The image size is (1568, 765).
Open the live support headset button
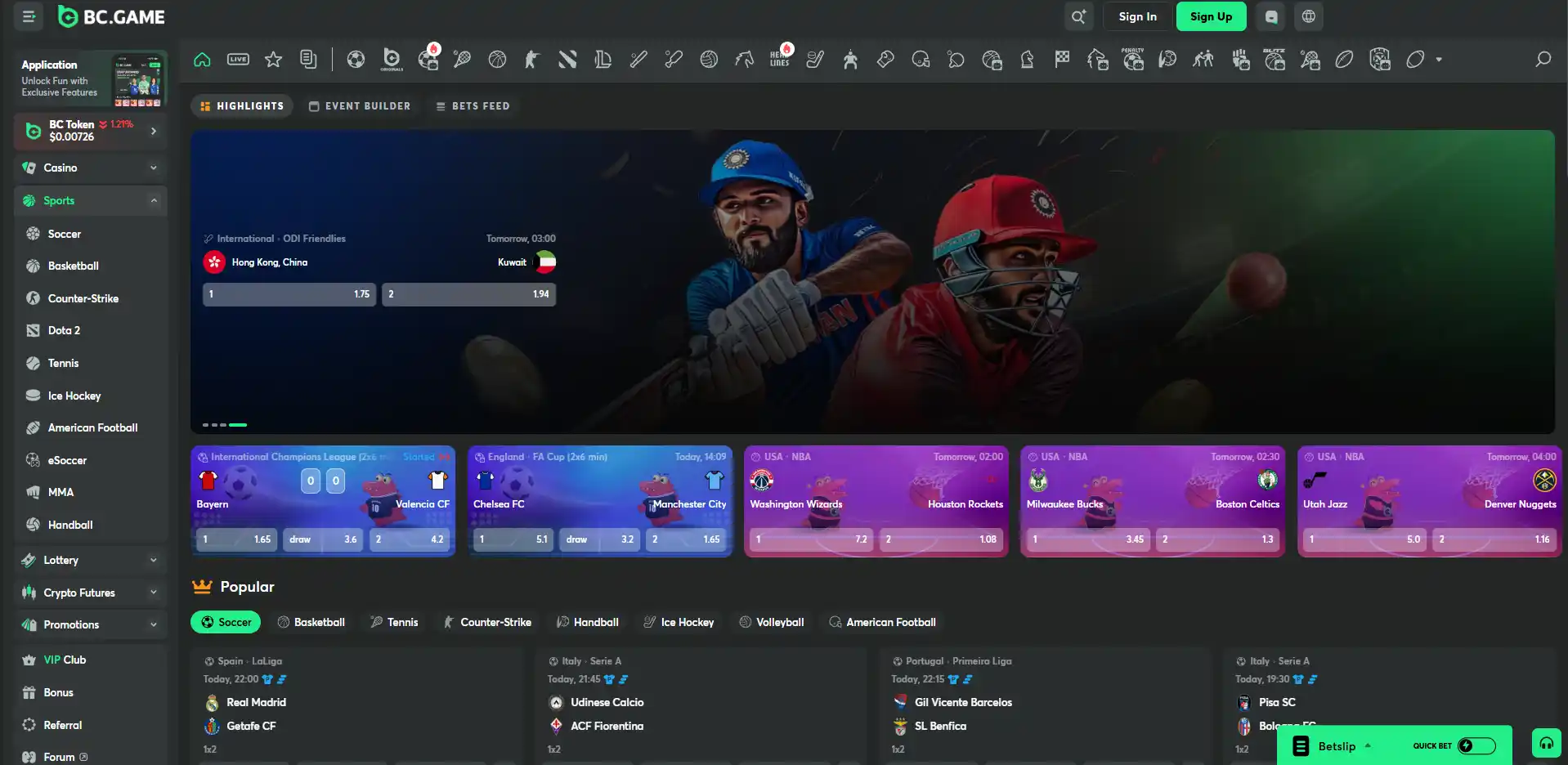(x=1547, y=743)
